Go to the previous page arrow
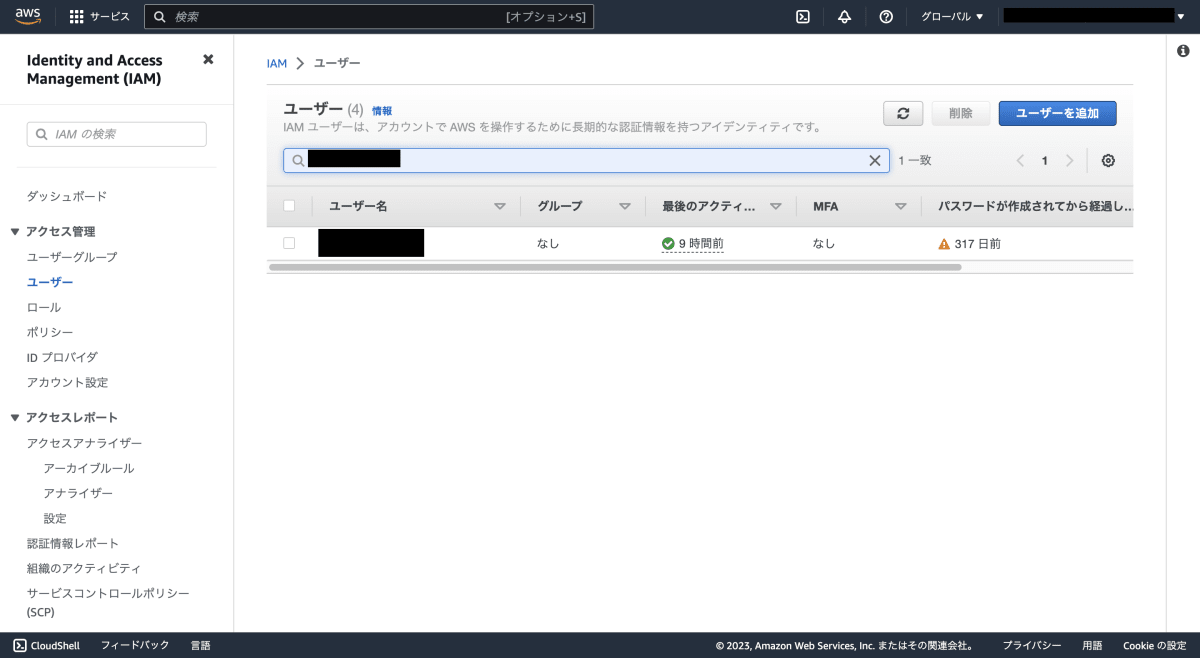Screen dimensions: 1200x658 [1020, 160]
